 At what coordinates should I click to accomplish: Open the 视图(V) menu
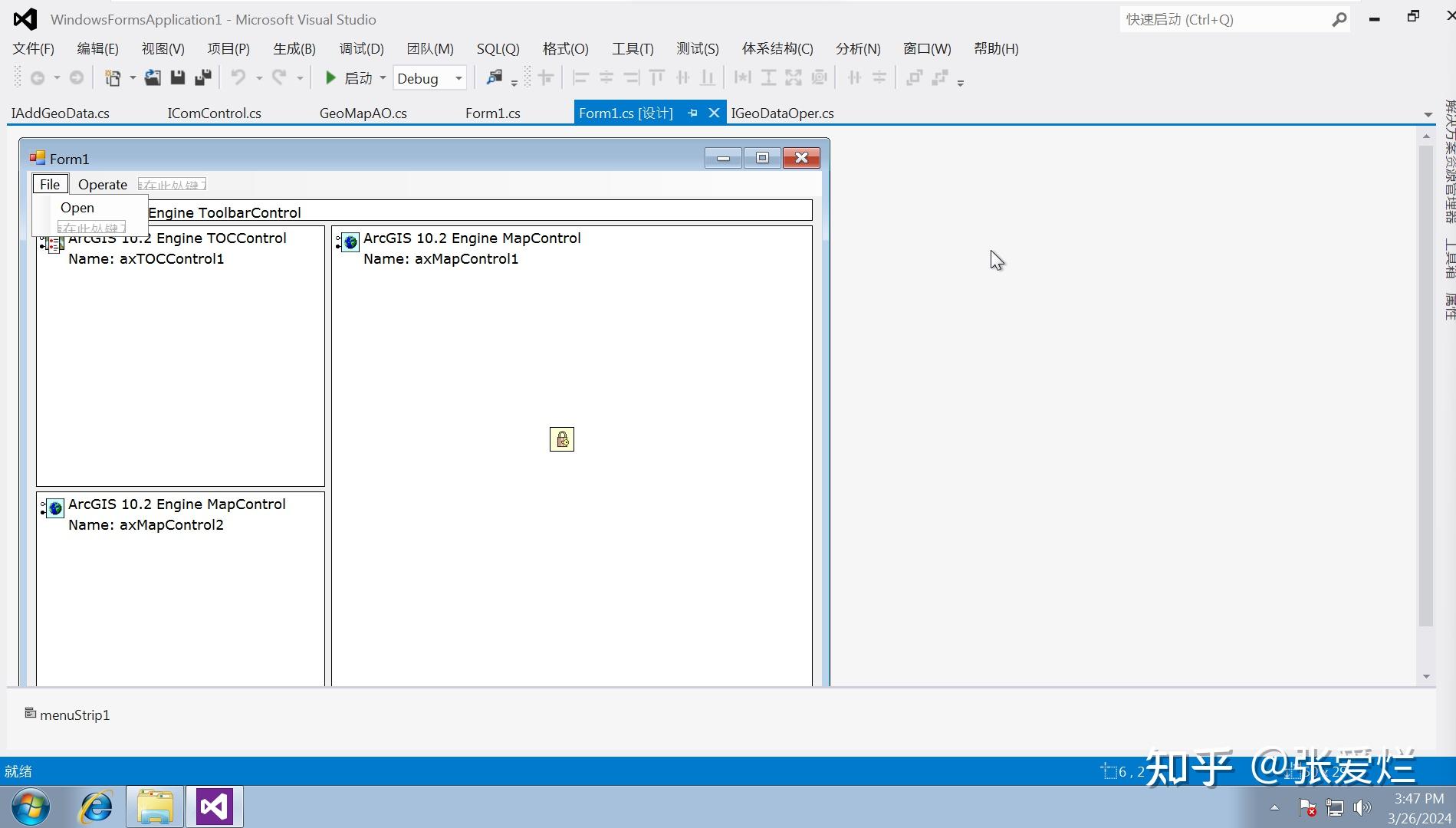163,49
